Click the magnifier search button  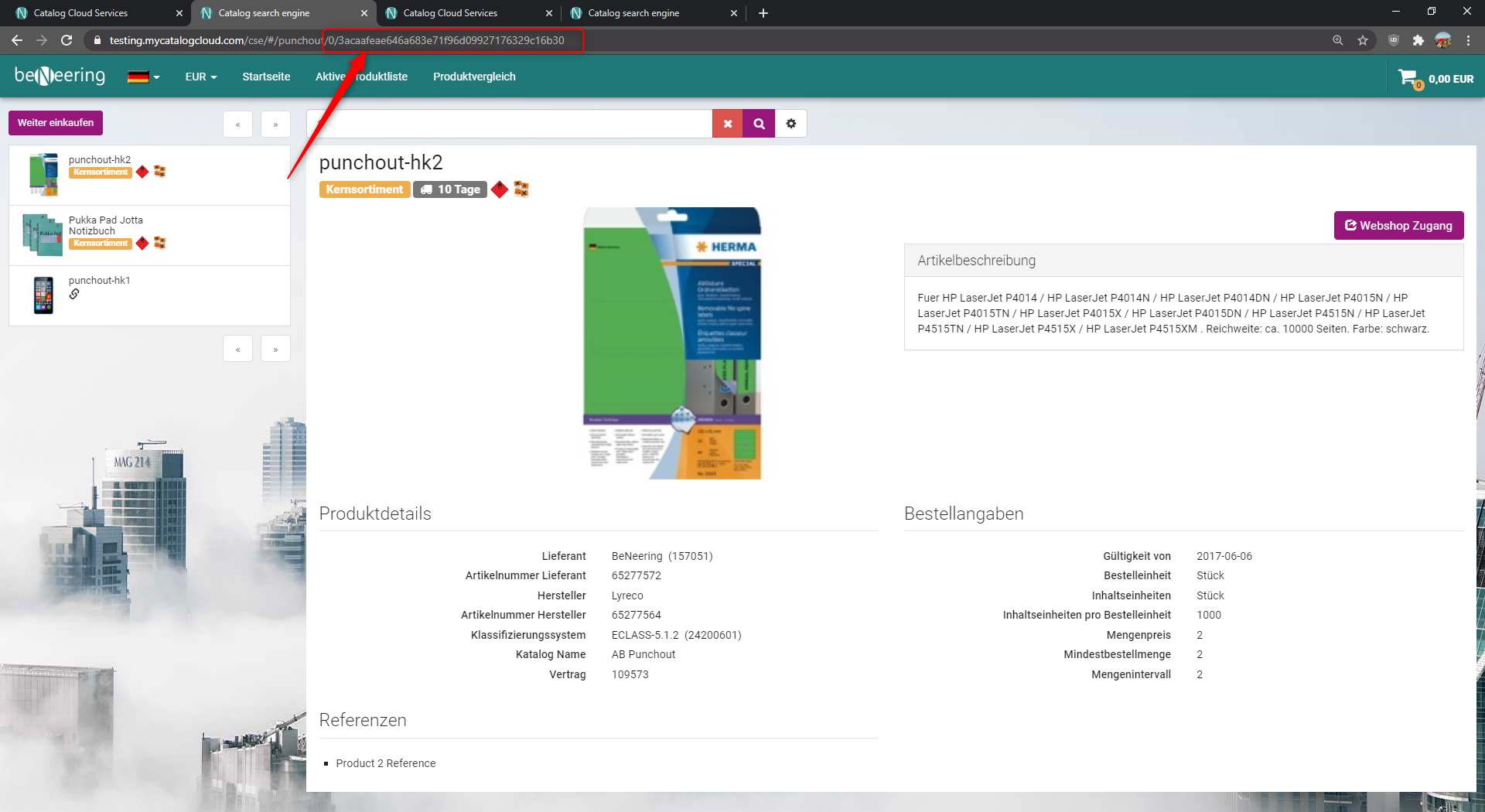[x=759, y=124]
